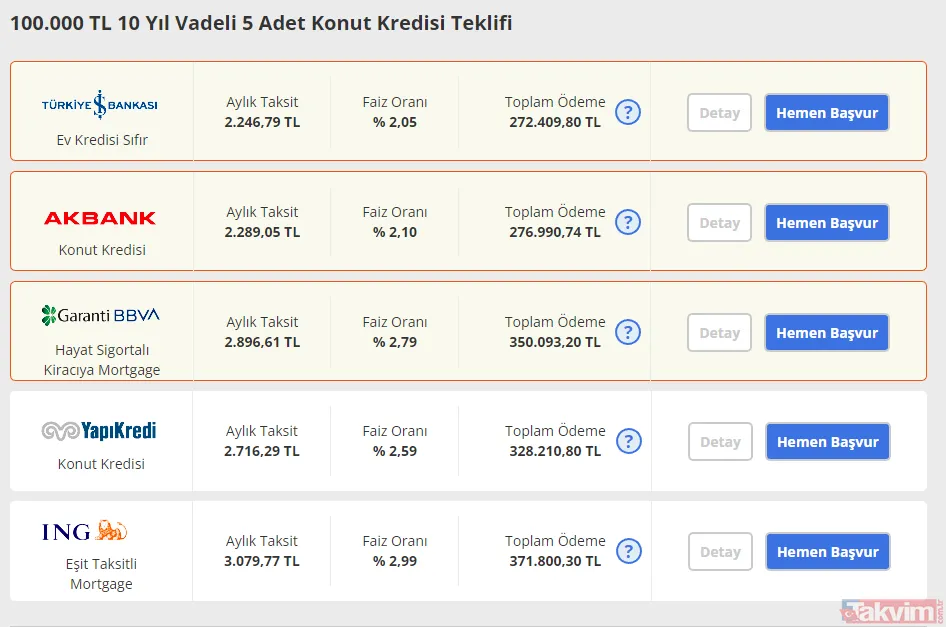This screenshot has width=946, height=627.
Task: Click the question mark icon for ING offer
Action: (x=628, y=551)
